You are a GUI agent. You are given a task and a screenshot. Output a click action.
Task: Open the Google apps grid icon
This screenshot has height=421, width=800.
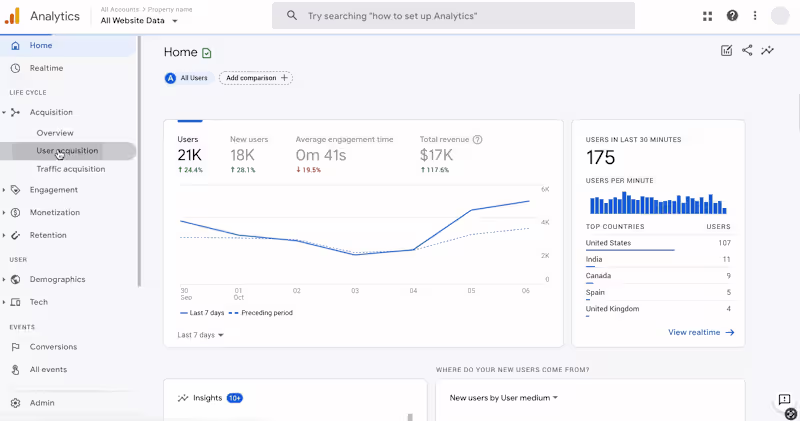pos(708,16)
